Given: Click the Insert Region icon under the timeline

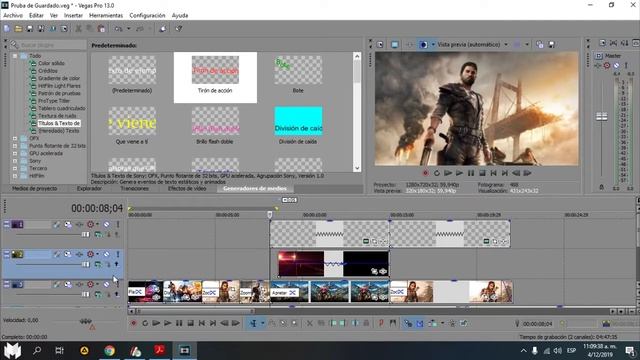Looking at the screenshot, I should [x=393, y=323].
